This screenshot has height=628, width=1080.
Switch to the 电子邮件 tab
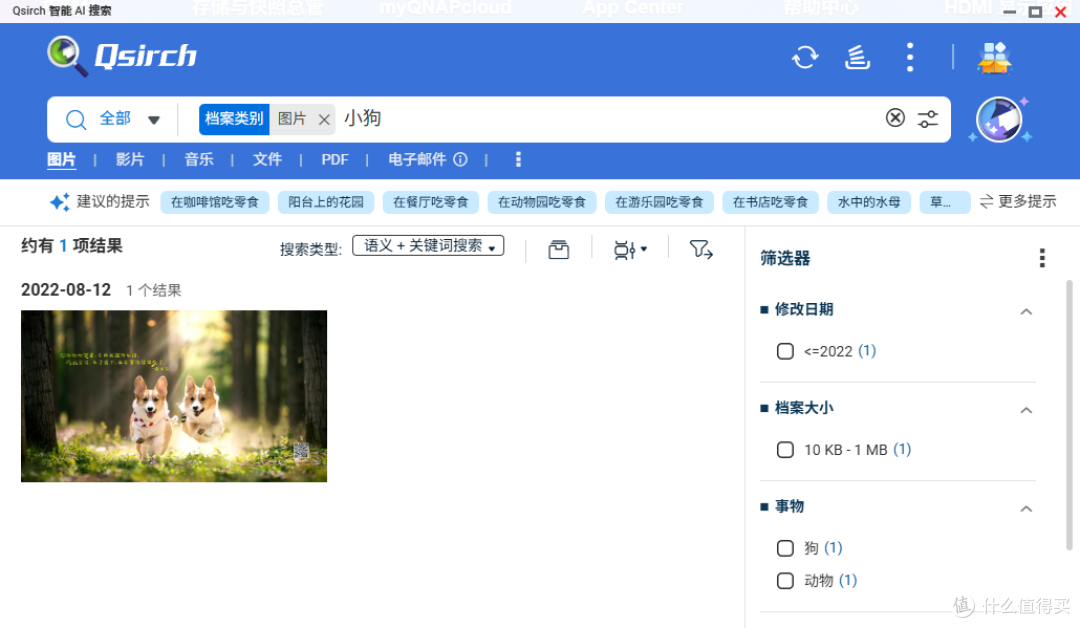click(417, 160)
